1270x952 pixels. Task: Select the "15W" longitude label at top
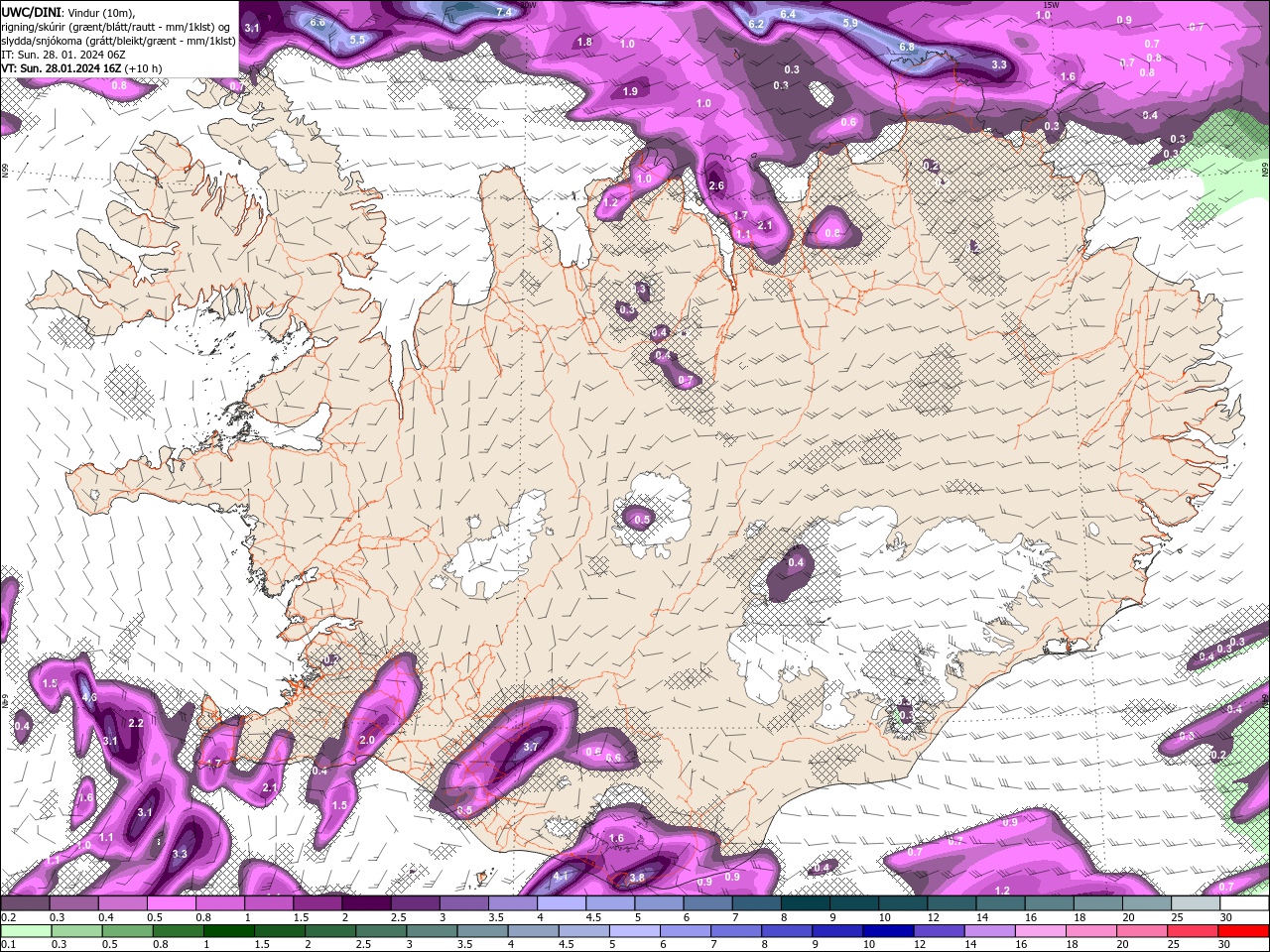(1053, 5)
